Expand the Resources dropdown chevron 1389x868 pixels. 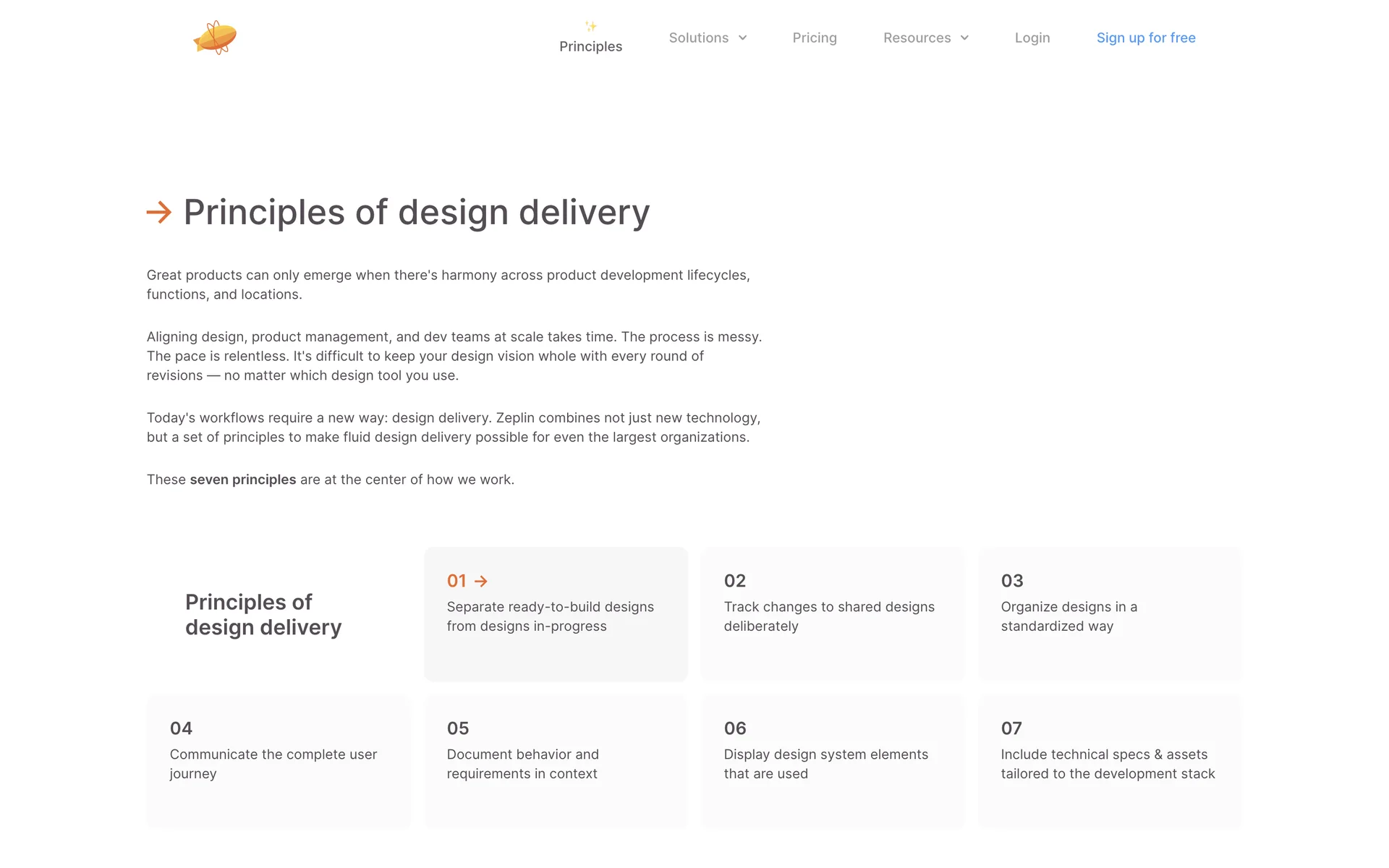click(964, 38)
